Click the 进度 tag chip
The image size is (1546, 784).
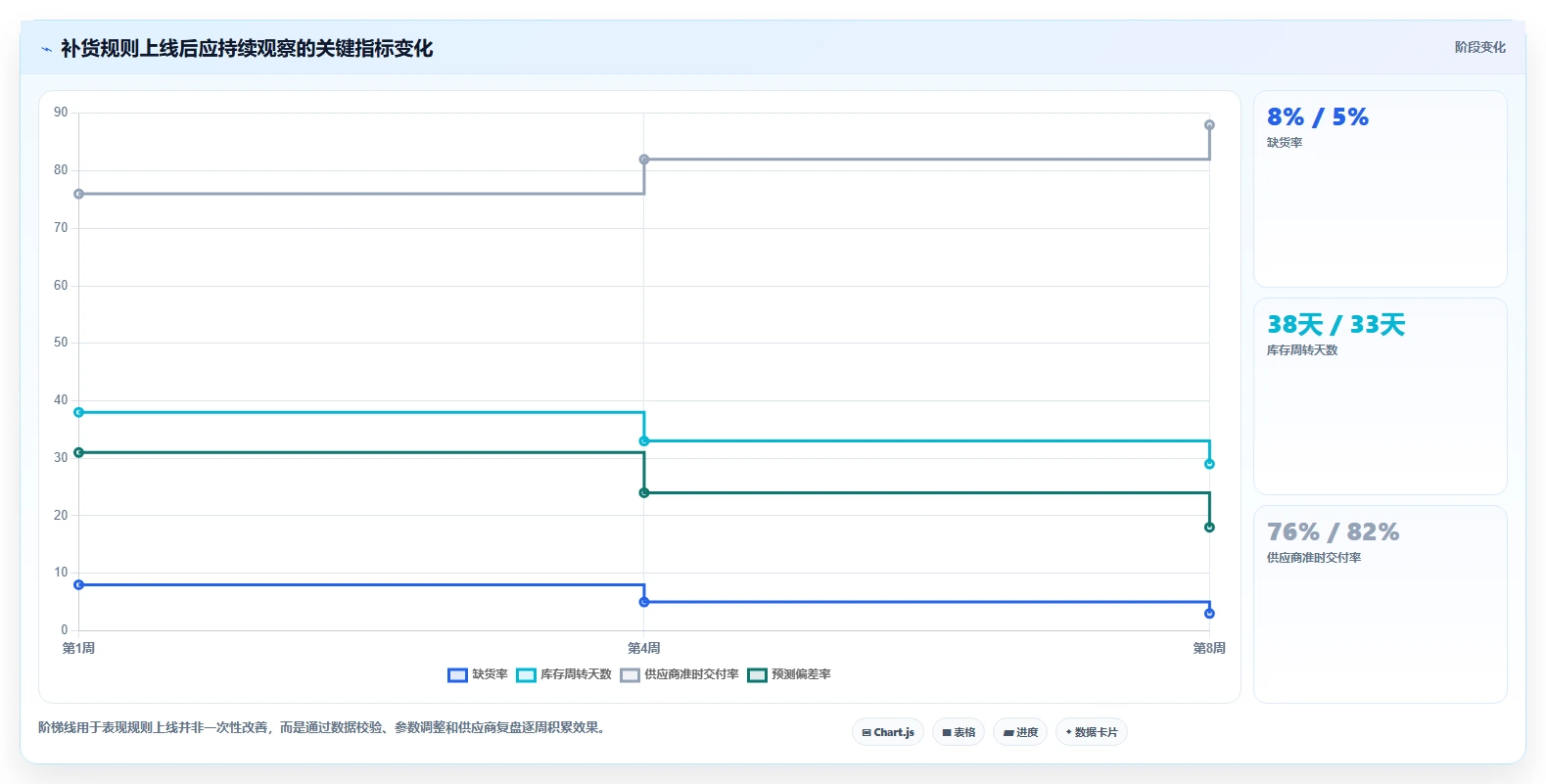1020,732
